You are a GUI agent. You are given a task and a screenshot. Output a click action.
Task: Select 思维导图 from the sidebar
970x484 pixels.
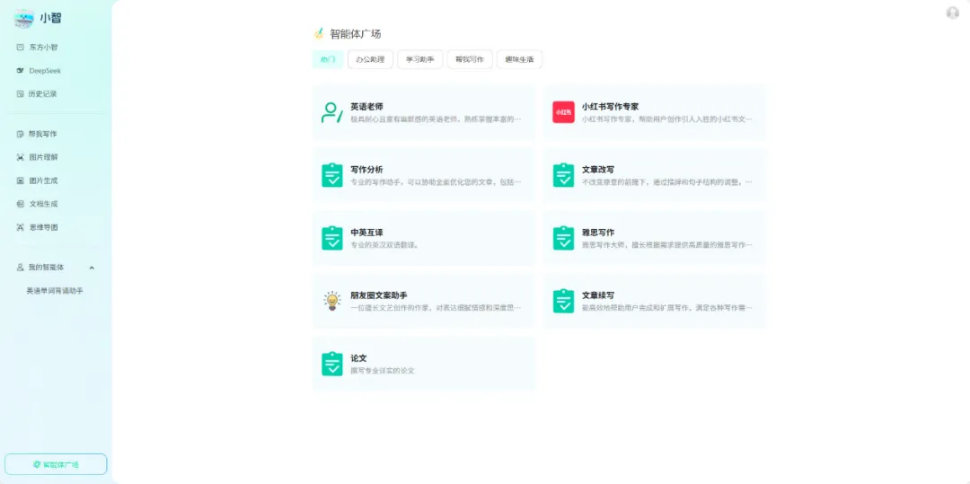coord(42,228)
